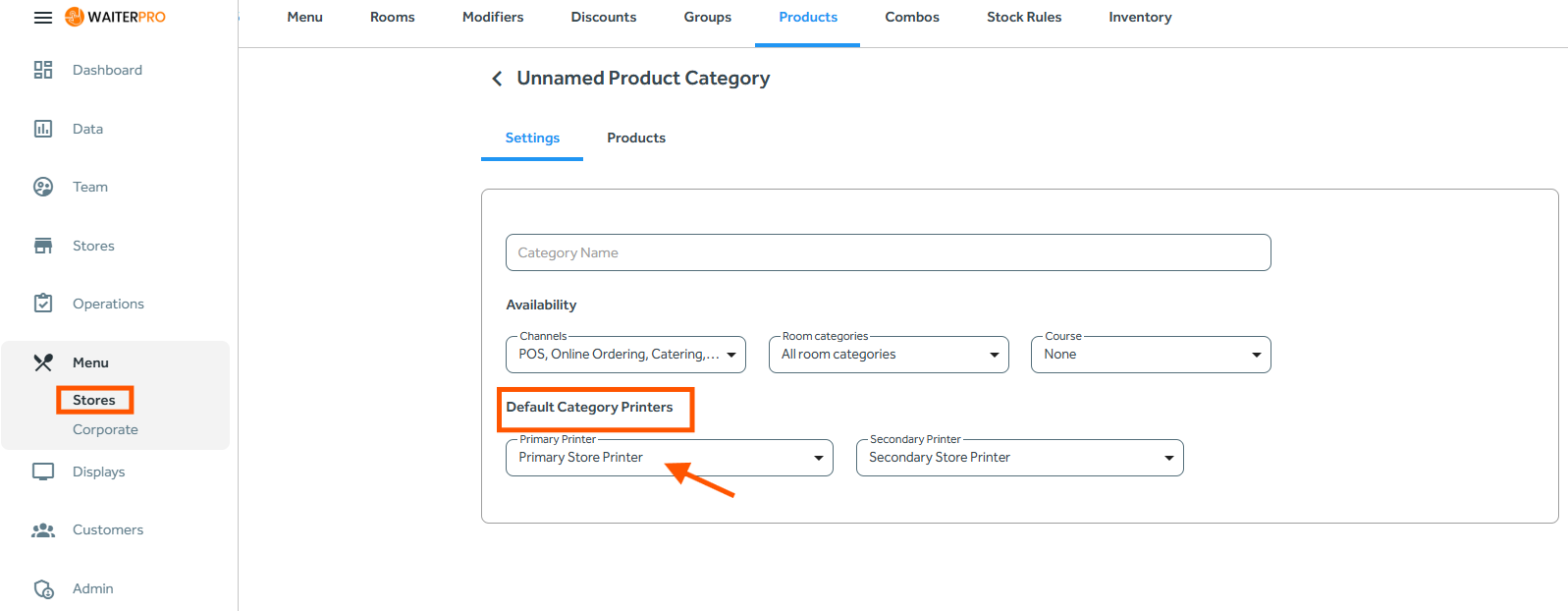
Task: Expand the Channels dropdown
Action: coord(625,355)
